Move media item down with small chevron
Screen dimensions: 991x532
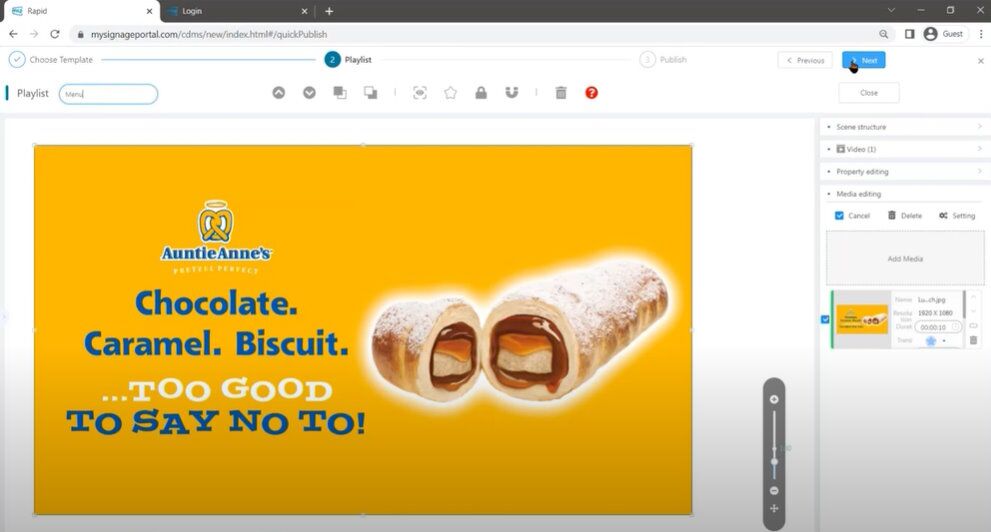tap(973, 311)
